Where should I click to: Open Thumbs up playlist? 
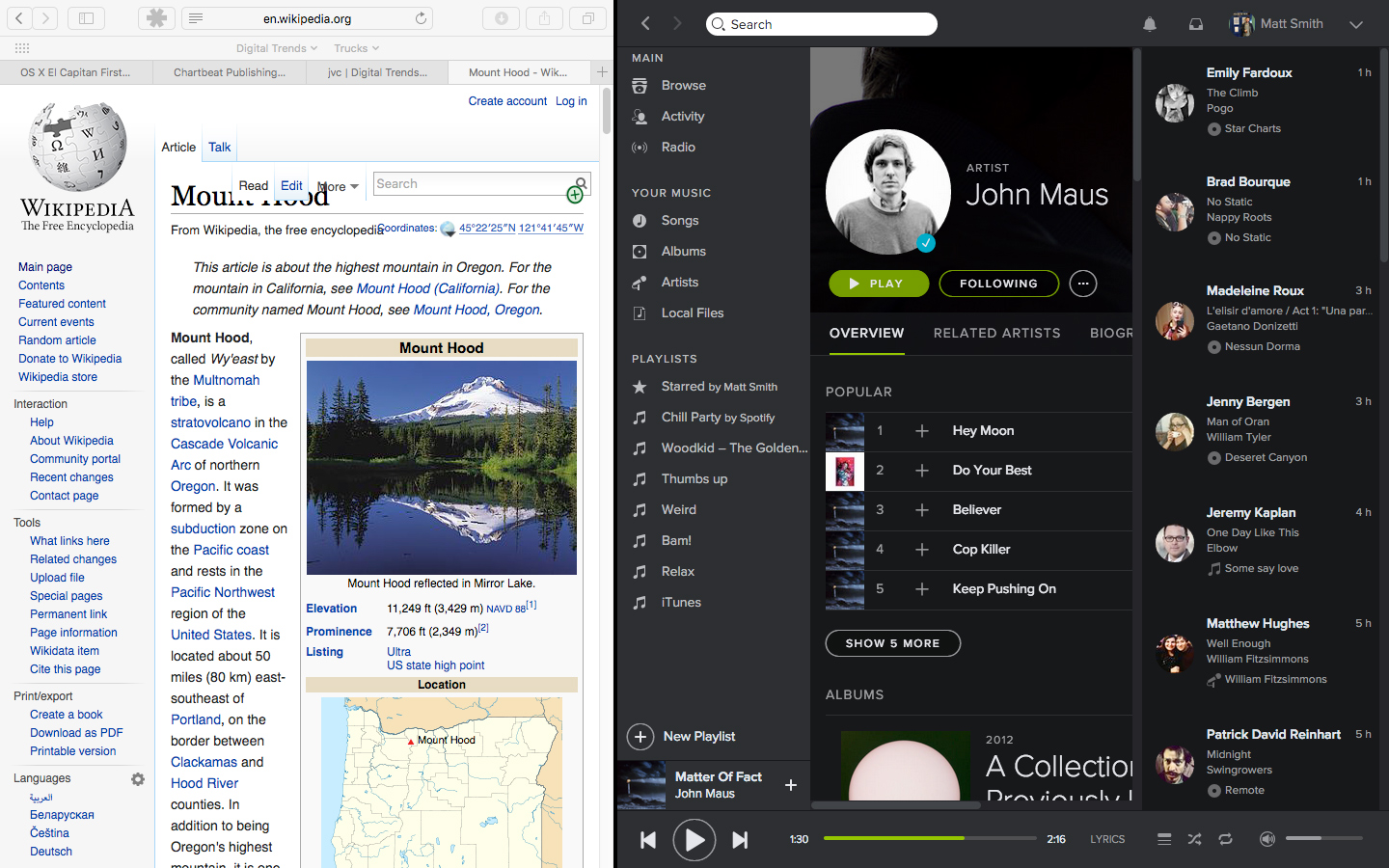click(694, 479)
